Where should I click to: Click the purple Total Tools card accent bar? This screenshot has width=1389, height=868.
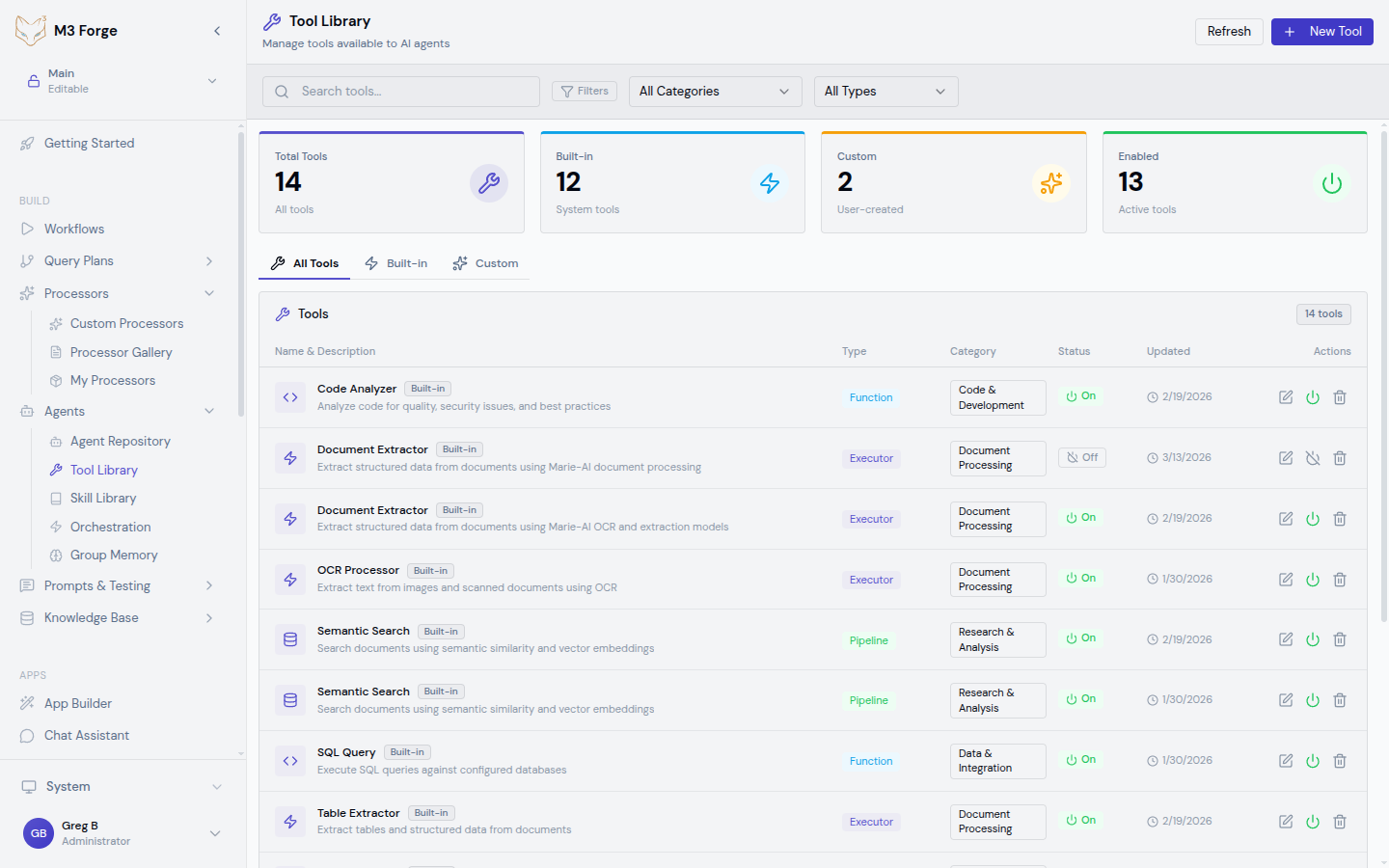click(391, 133)
